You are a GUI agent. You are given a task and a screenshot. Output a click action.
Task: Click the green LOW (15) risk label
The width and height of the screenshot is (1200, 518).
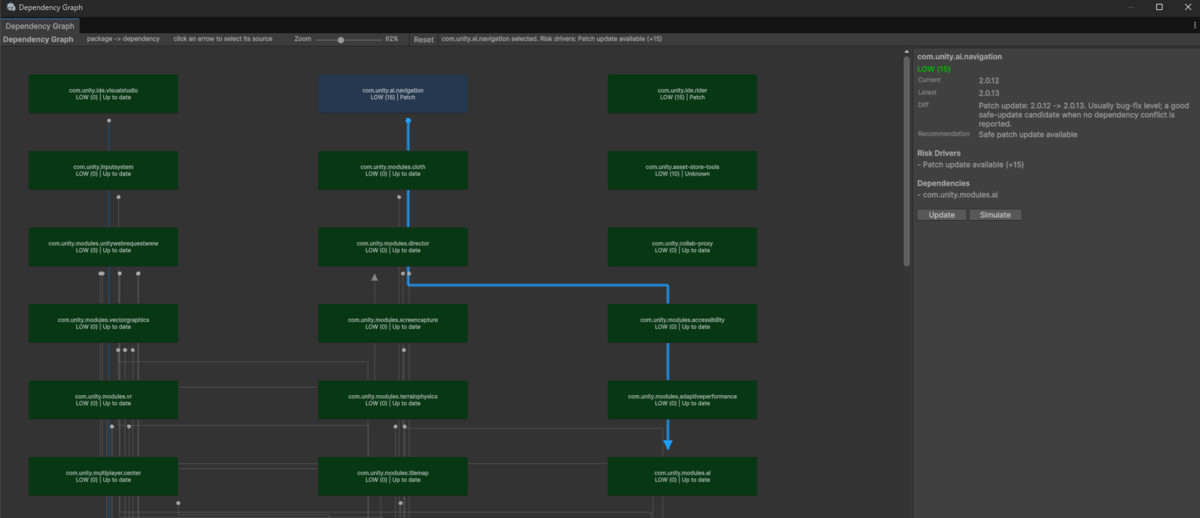click(934, 69)
